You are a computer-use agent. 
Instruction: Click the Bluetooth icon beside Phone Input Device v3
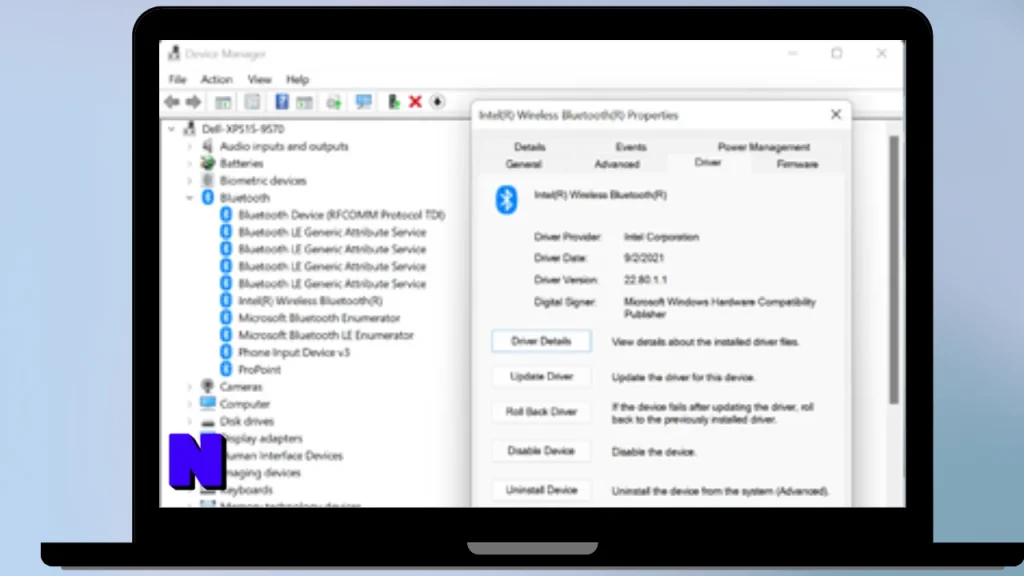(226, 353)
